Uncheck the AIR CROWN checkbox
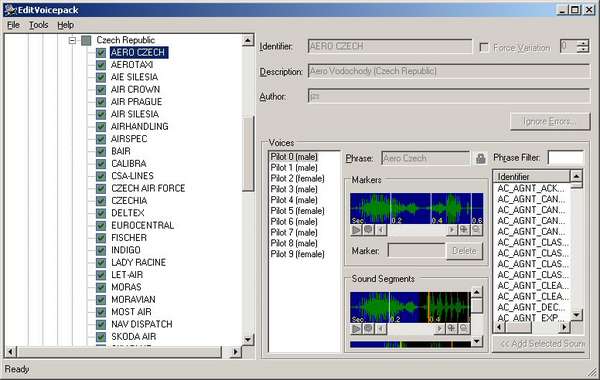600x380 pixels. 101,90
